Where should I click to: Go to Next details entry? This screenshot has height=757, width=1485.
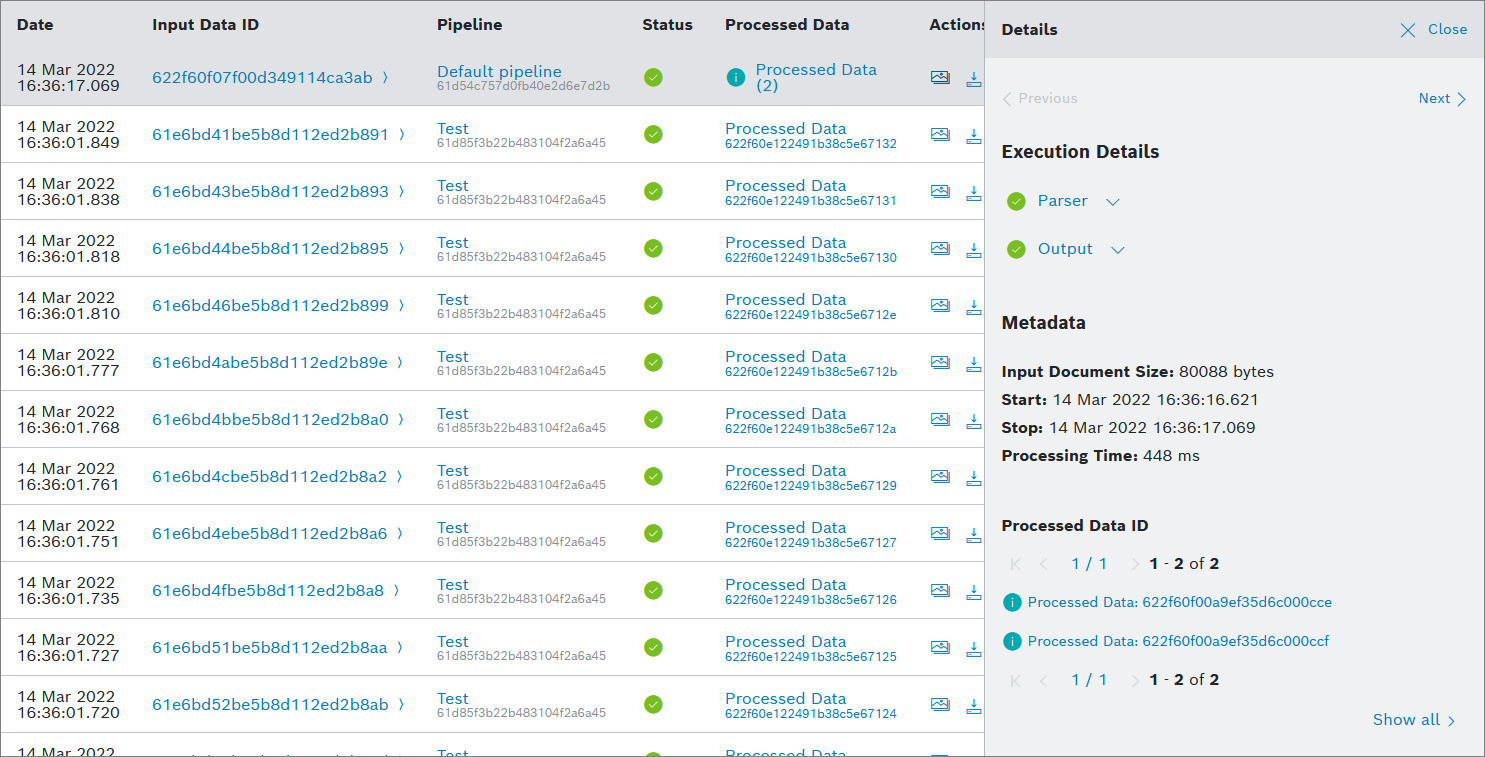1441,99
